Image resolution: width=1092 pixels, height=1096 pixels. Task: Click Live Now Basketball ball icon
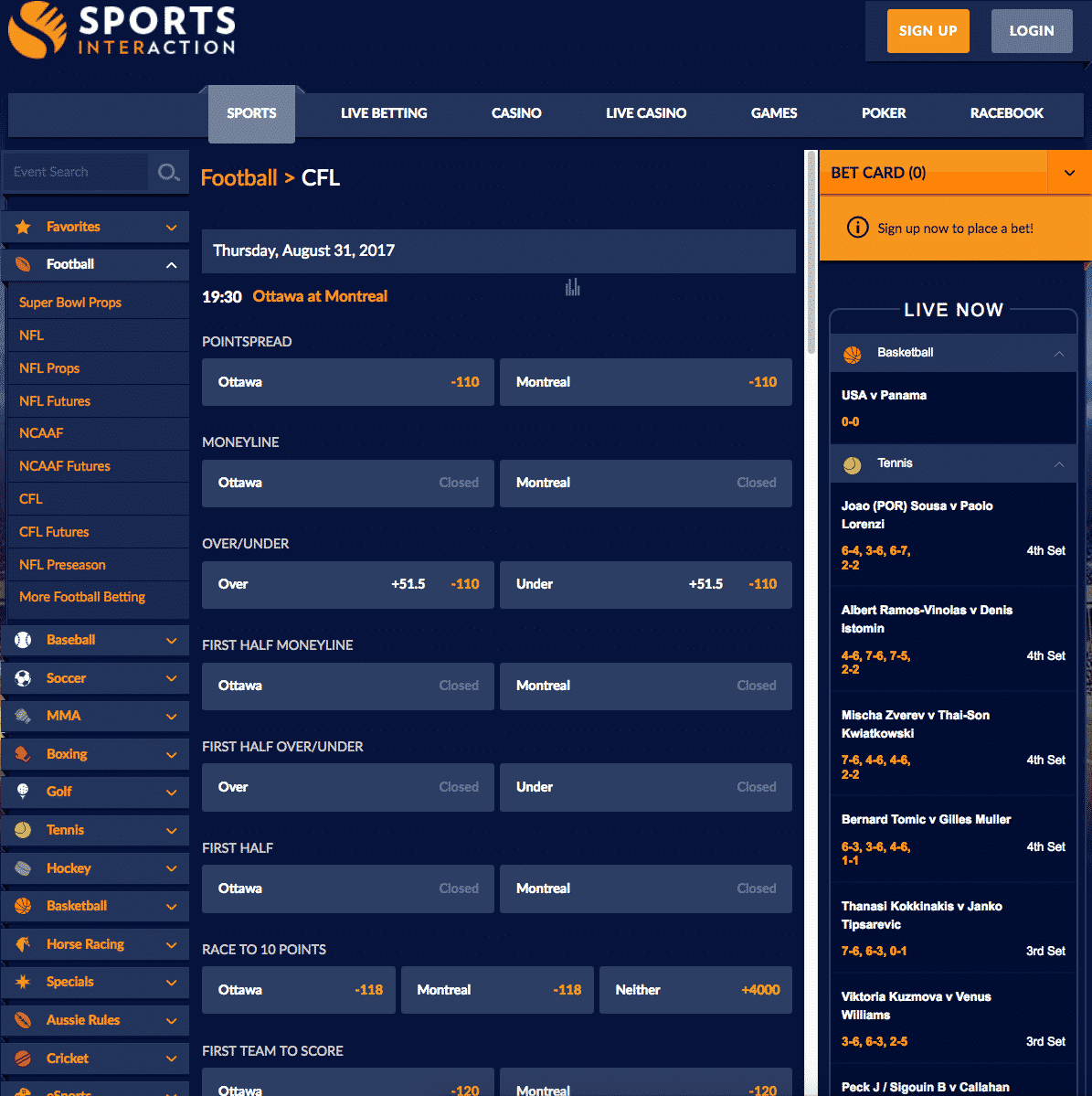[853, 355]
